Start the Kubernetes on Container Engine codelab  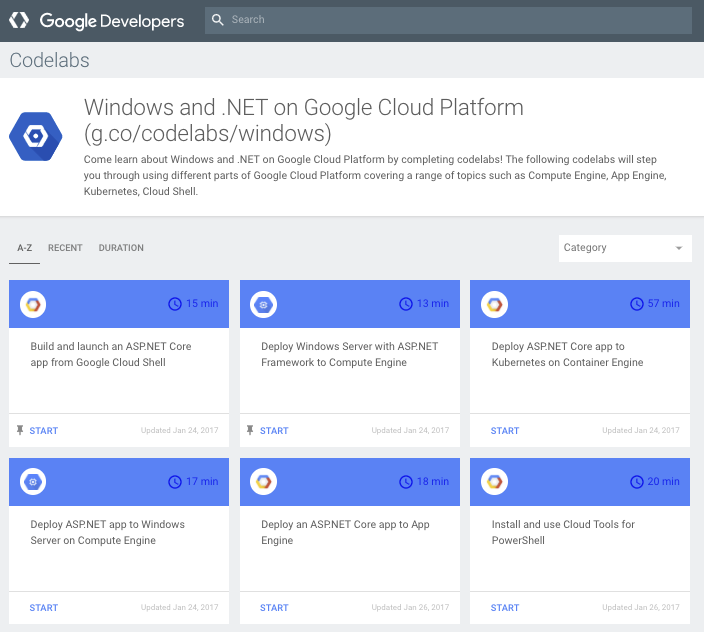pos(505,431)
